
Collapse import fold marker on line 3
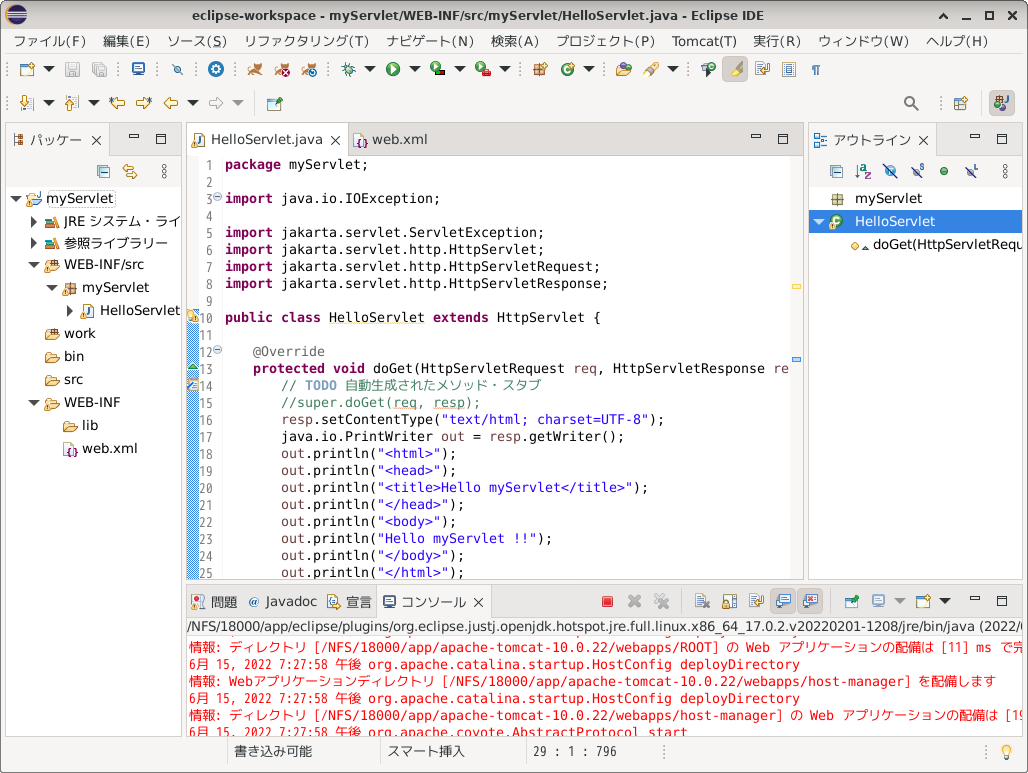point(218,197)
